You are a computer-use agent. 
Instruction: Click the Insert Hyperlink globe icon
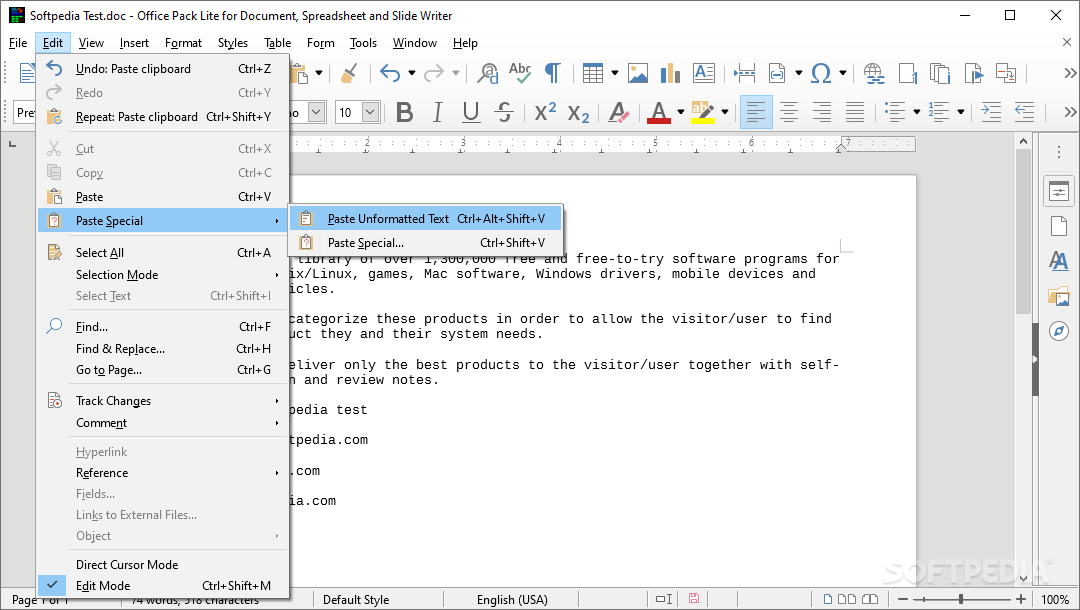(874, 73)
